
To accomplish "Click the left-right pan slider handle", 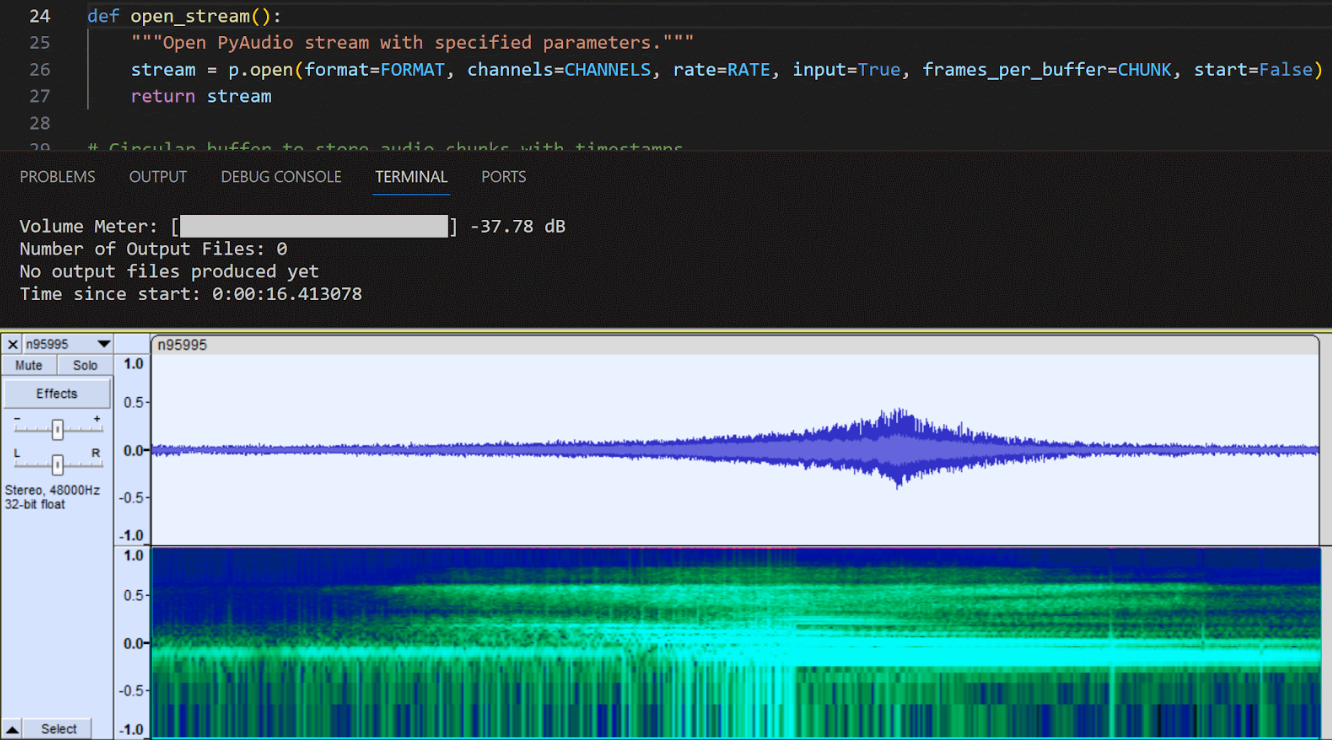I will (x=58, y=464).
